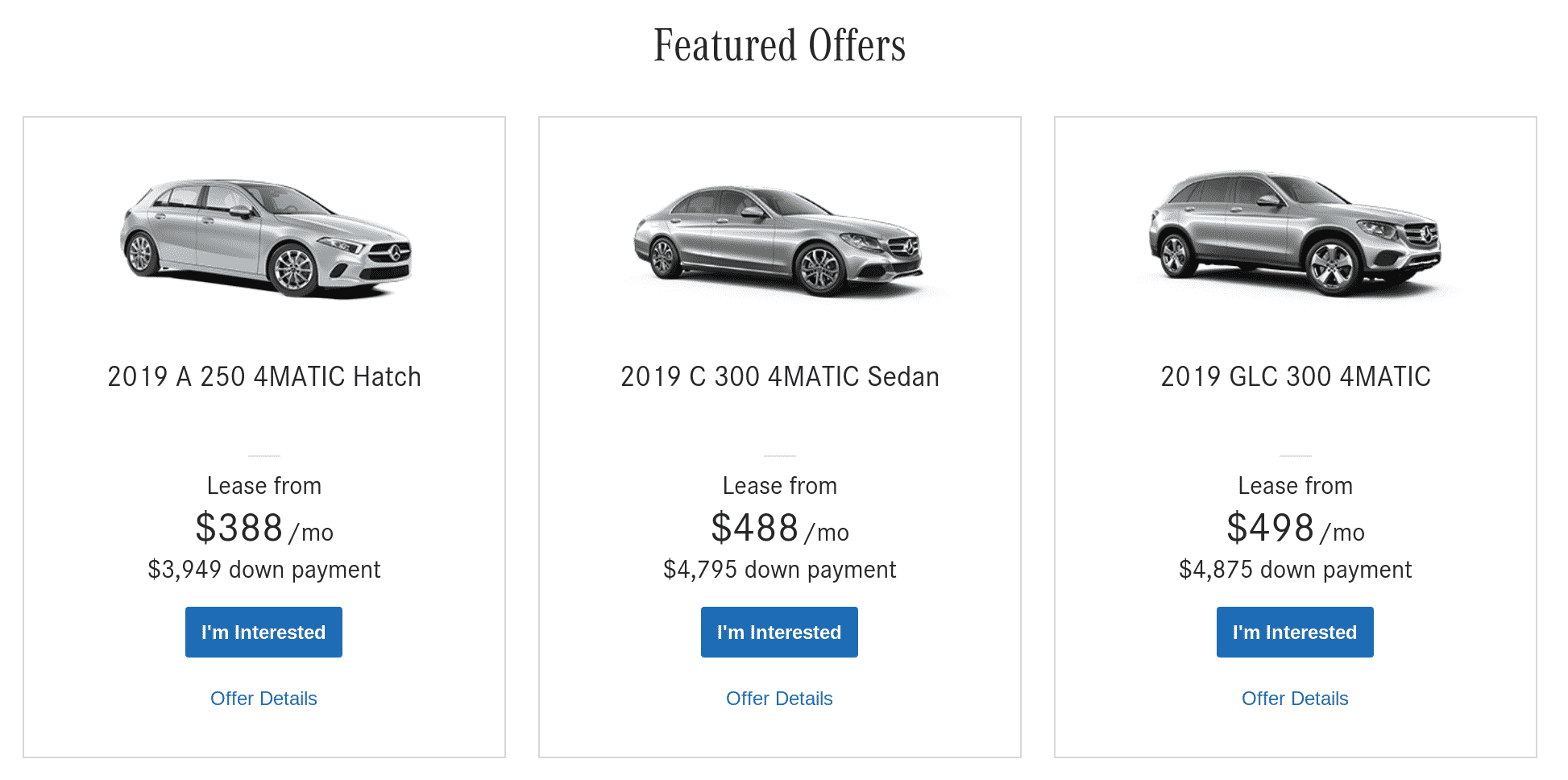This screenshot has height=780, width=1568.
Task: Click the $3,949 down payment text
Action: (264, 570)
